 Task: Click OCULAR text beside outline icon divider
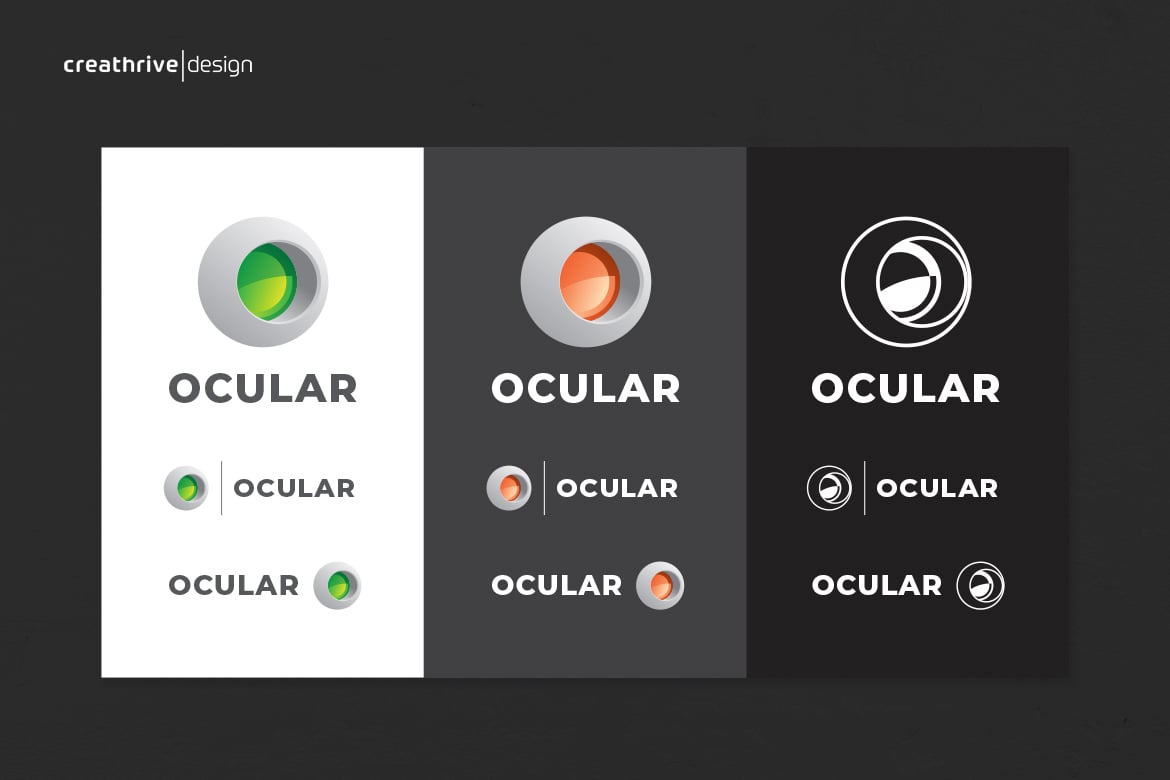(x=937, y=488)
